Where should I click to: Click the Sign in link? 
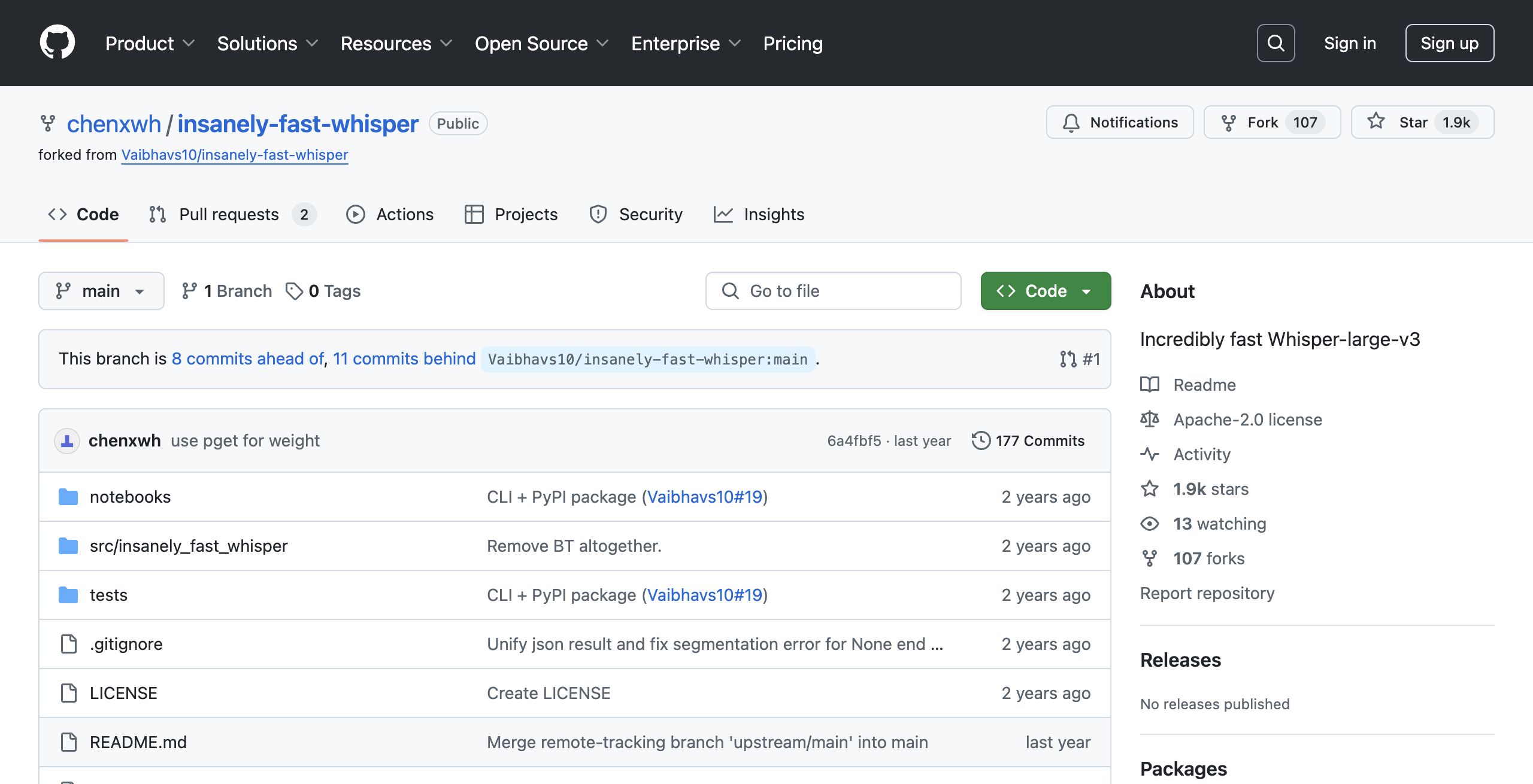pos(1350,43)
